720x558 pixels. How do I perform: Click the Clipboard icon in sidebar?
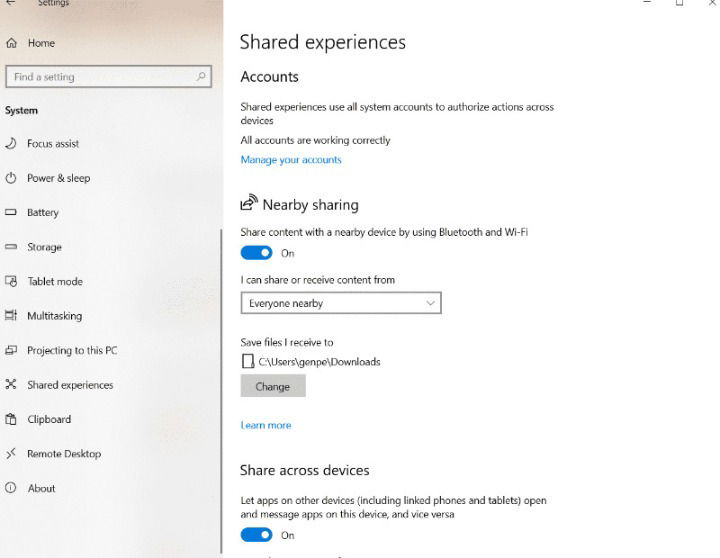[x=11, y=419]
